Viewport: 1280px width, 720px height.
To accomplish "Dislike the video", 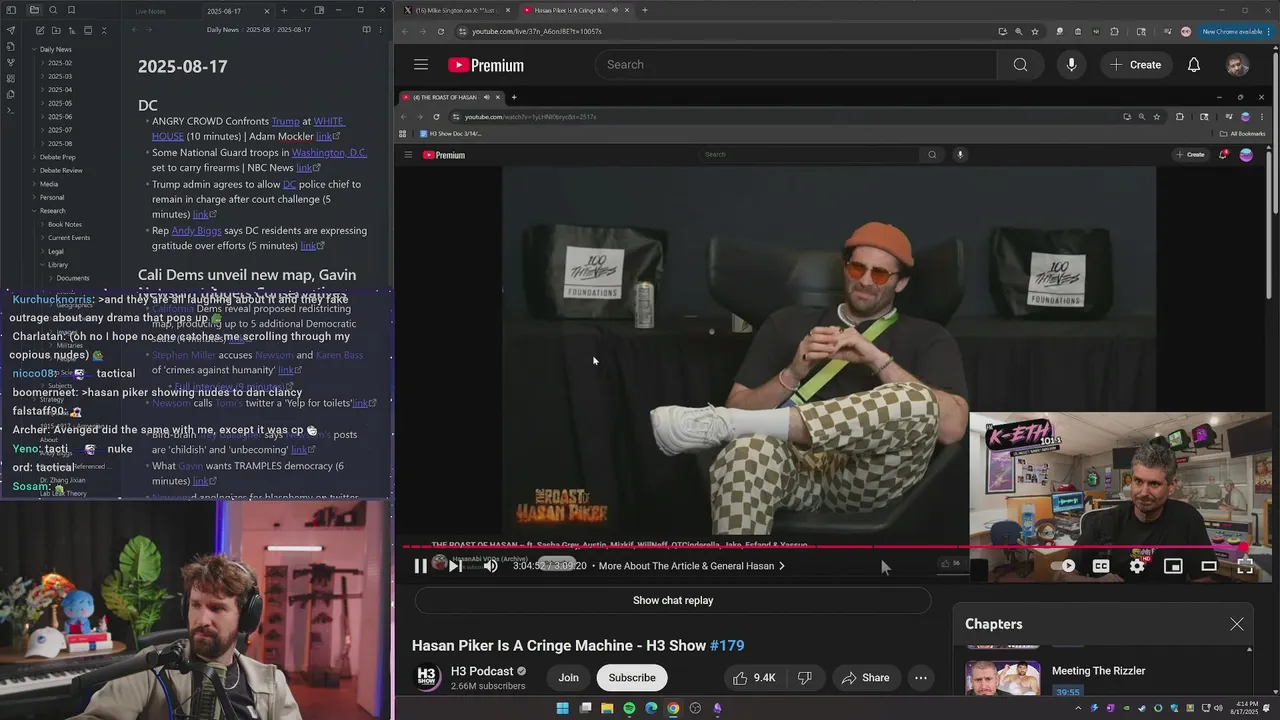I will [x=804, y=678].
